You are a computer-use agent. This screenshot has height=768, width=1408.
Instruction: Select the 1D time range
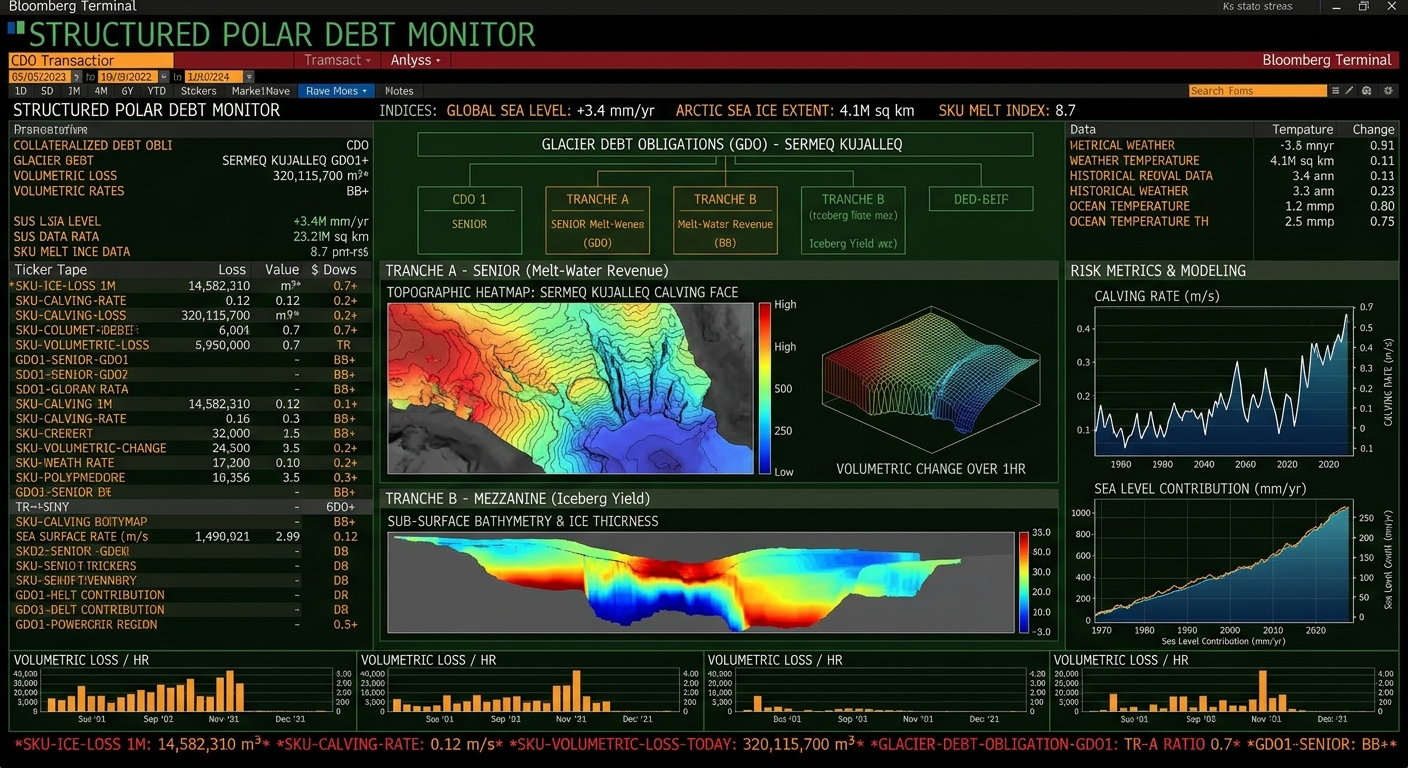(21, 91)
